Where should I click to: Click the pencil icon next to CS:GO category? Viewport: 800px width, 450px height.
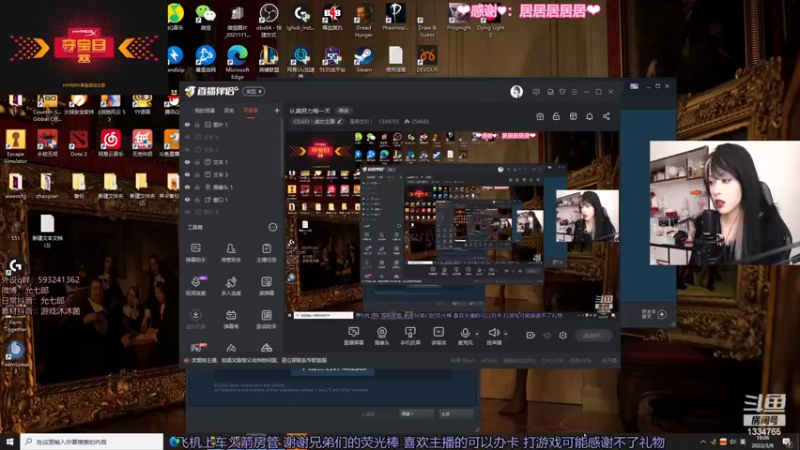(339, 121)
